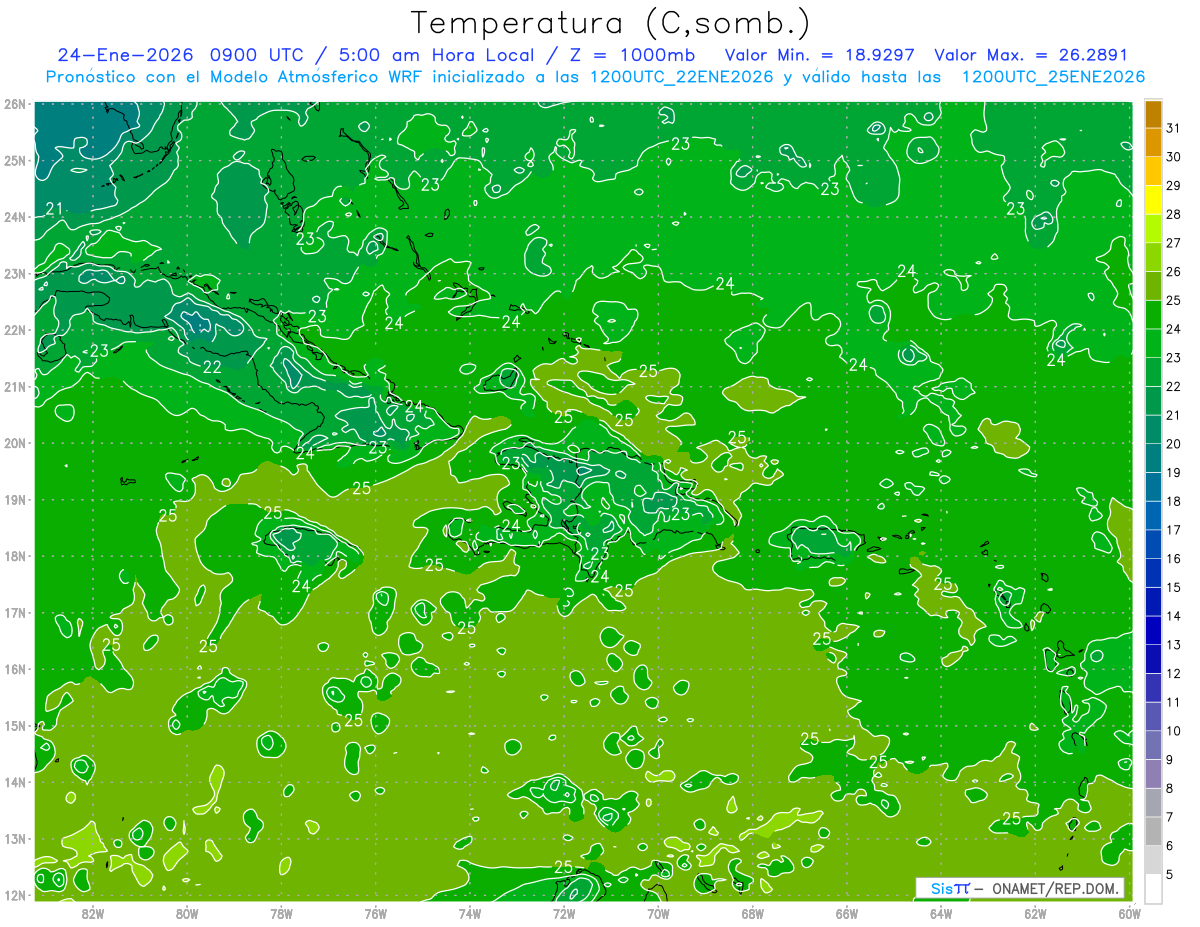Click the bright yellow legend swatch between 28 and 29
Viewport: 1200px width, 927px height.
pyautogui.click(x=1153, y=200)
